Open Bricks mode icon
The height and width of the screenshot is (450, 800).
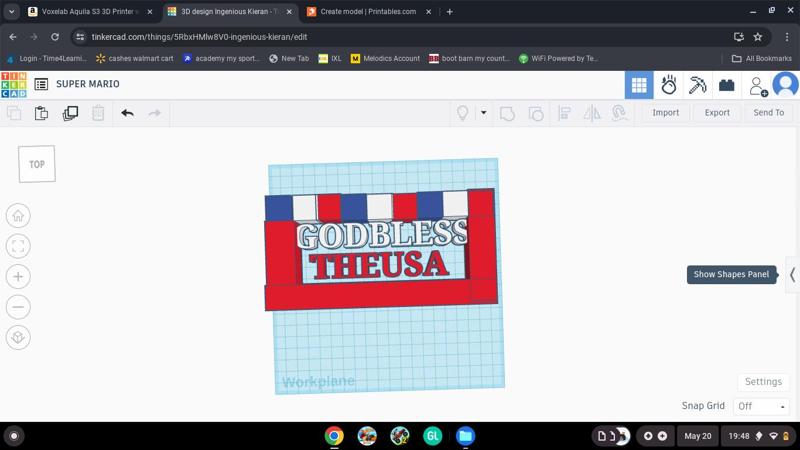(x=727, y=85)
